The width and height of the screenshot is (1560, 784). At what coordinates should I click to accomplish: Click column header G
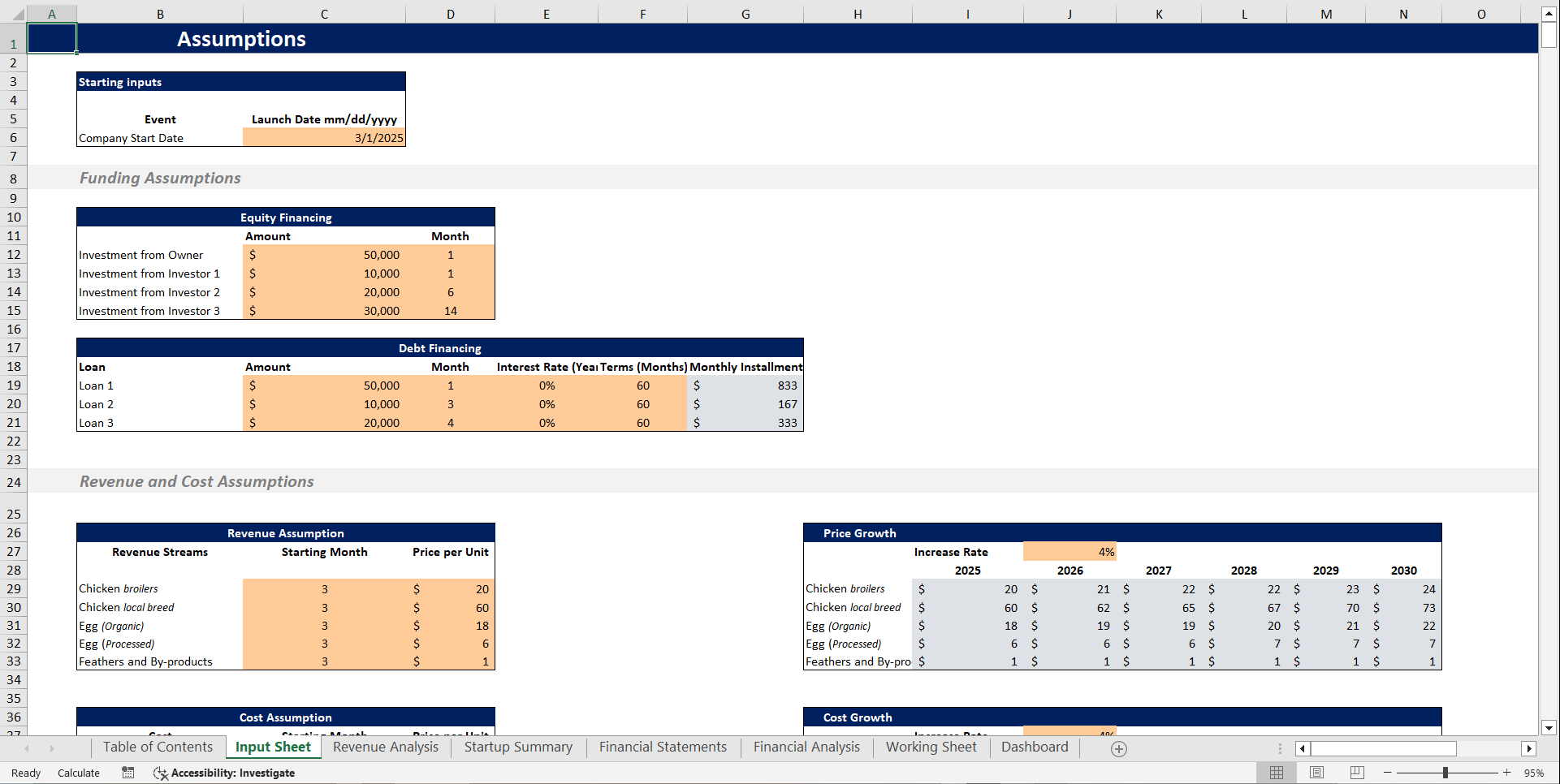[745, 13]
